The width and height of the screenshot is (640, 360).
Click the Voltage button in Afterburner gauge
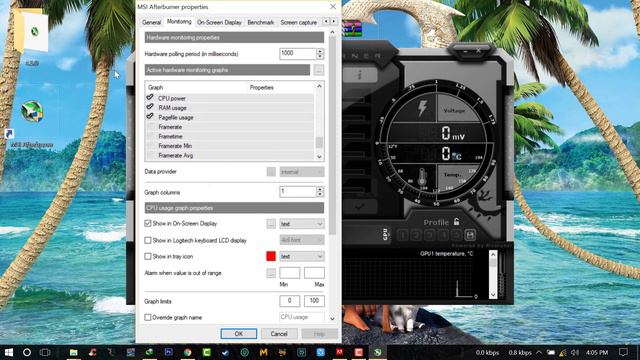[454, 111]
